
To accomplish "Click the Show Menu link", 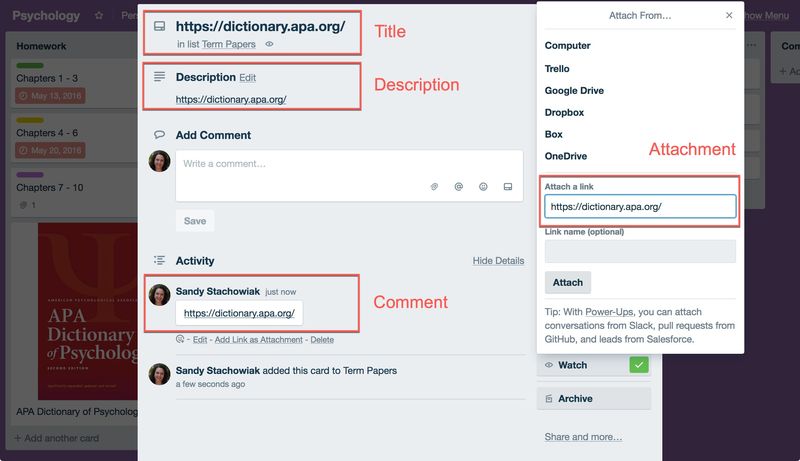I will click(767, 16).
